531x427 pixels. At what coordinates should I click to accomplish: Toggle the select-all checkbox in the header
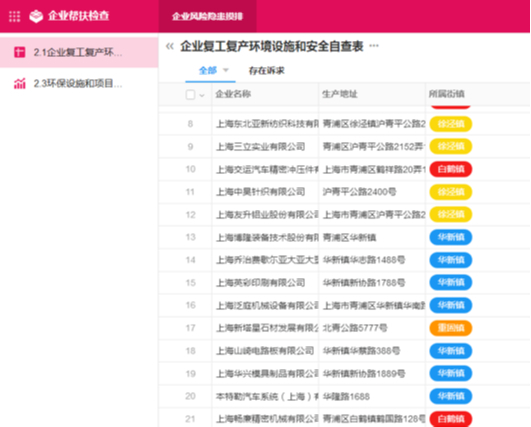(190, 94)
